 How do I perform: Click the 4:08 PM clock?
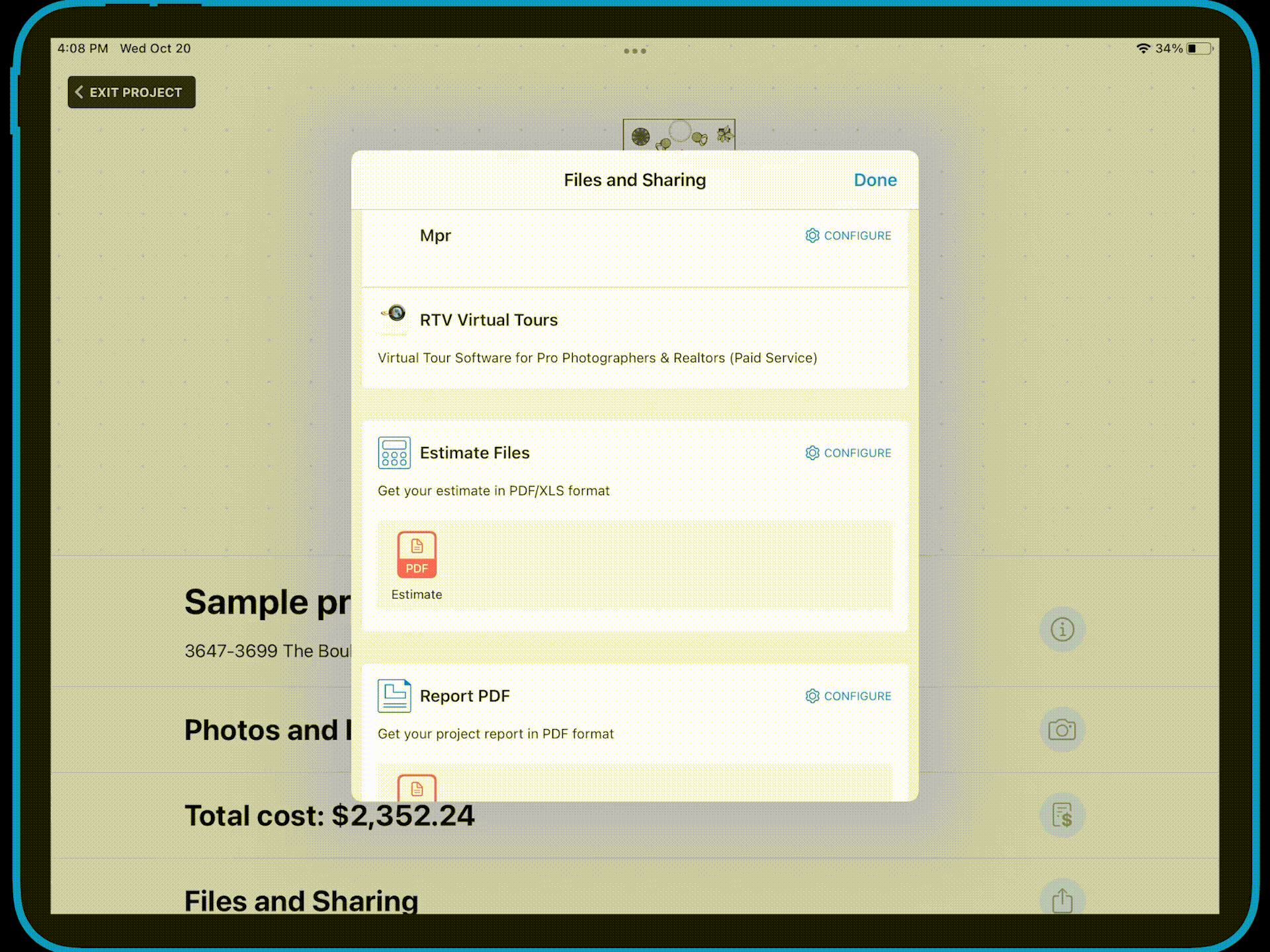[x=83, y=48]
